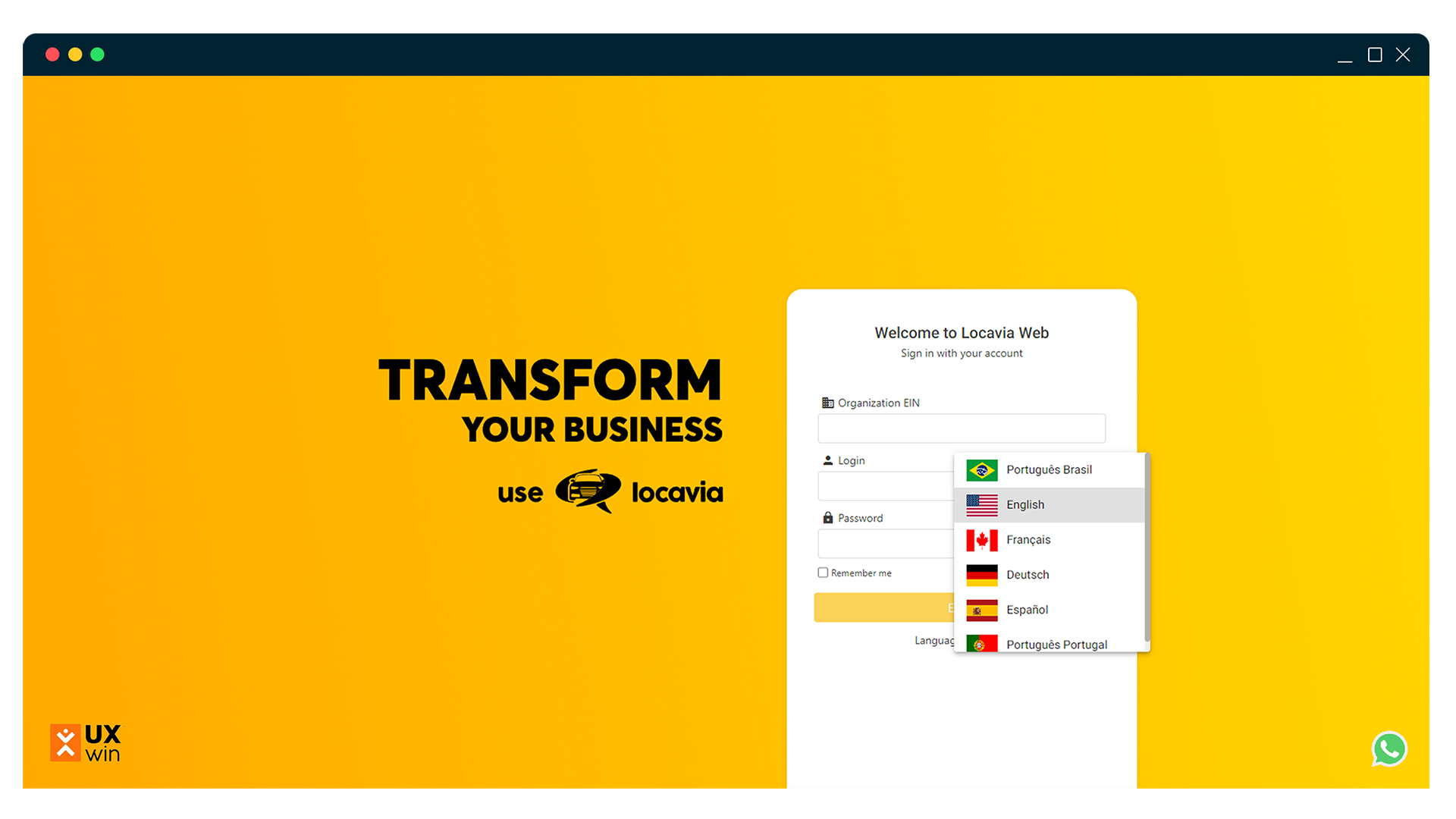Click the Login person icon

pyautogui.click(x=827, y=460)
